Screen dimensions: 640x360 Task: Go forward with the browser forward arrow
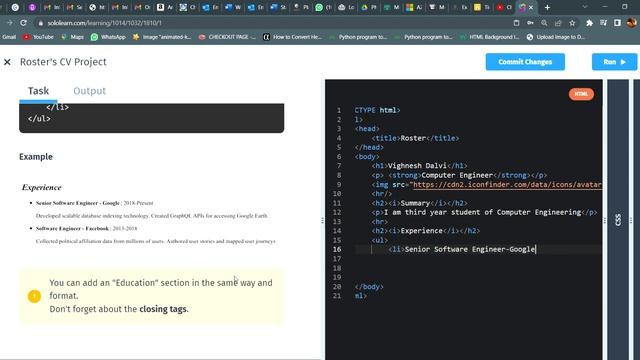pos(9,23)
